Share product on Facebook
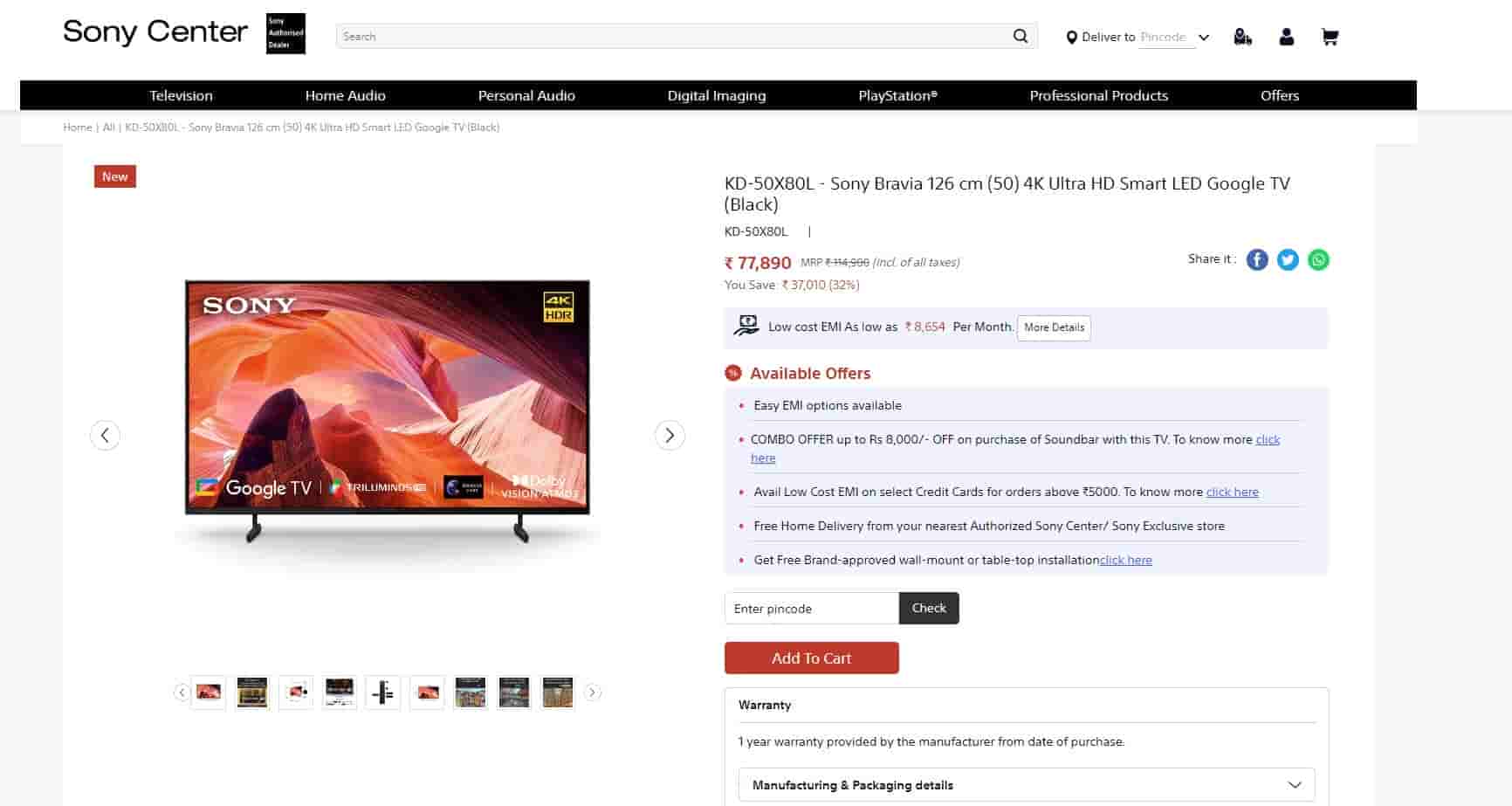 click(x=1257, y=259)
